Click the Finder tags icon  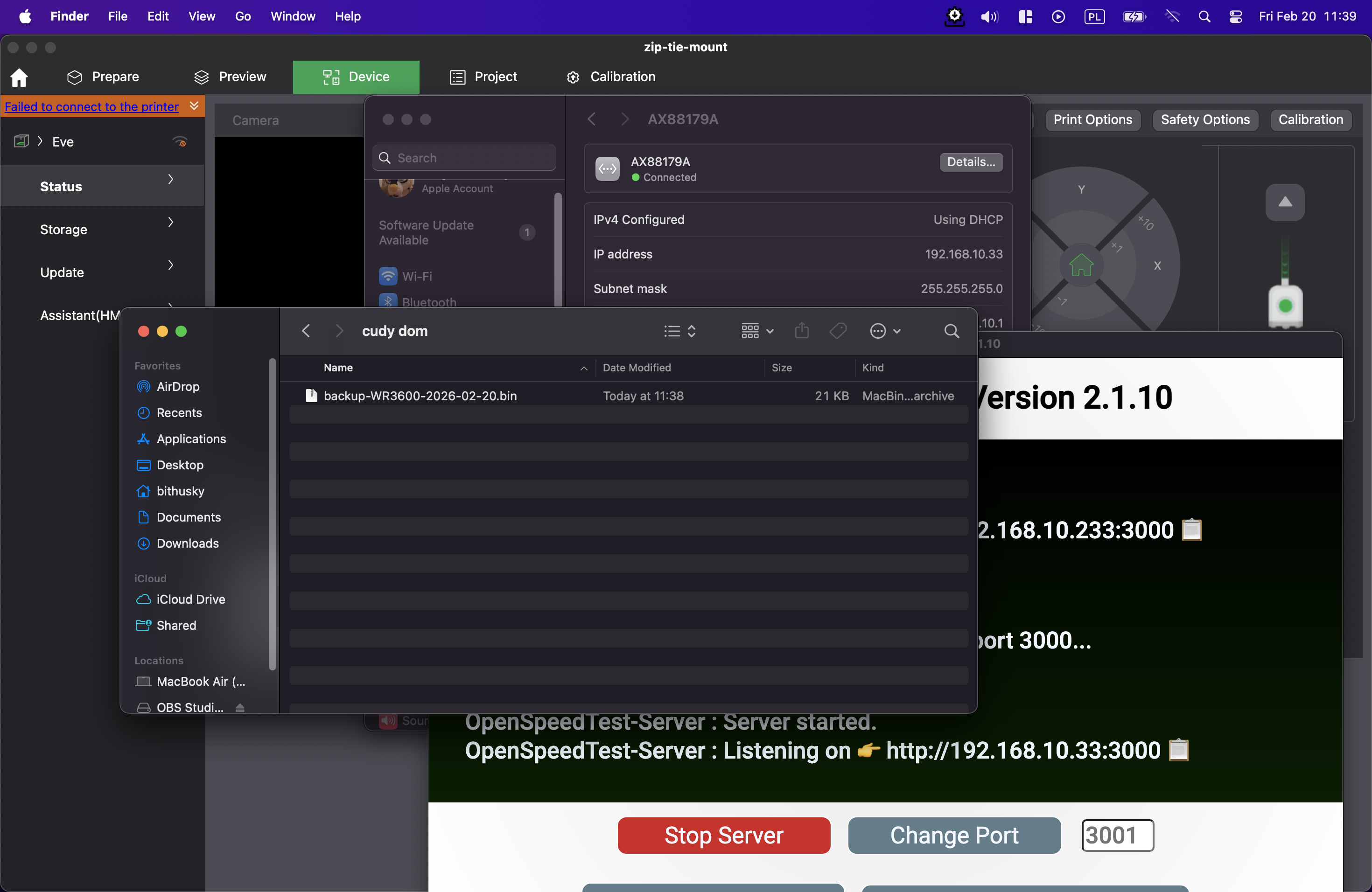click(x=838, y=331)
